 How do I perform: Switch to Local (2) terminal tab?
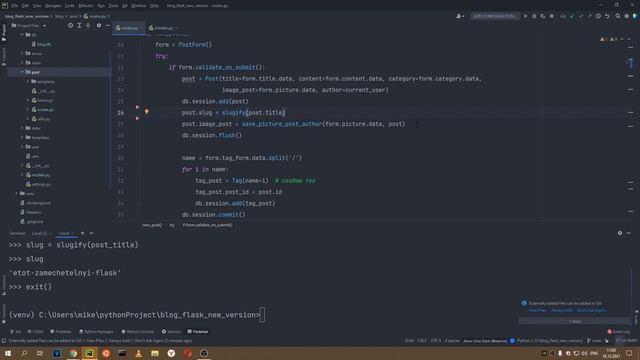pyautogui.click(x=41, y=233)
